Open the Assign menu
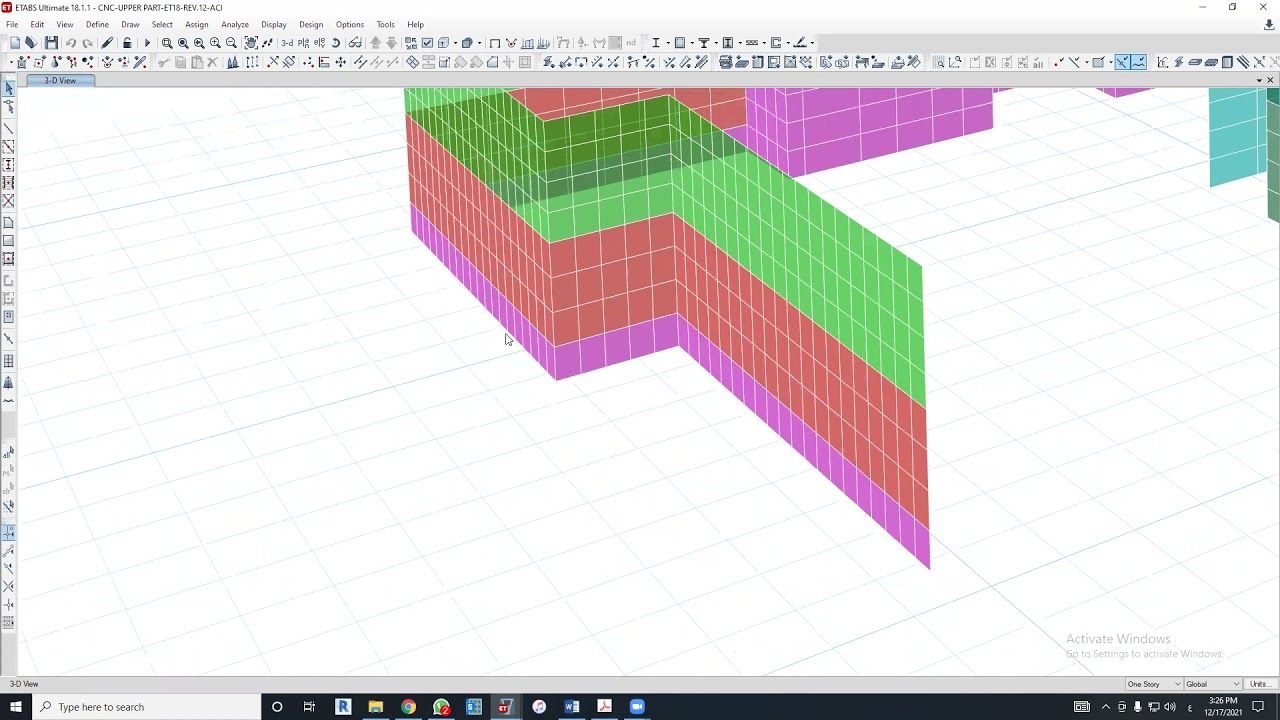Screen dimensions: 1280x720 [197, 24]
